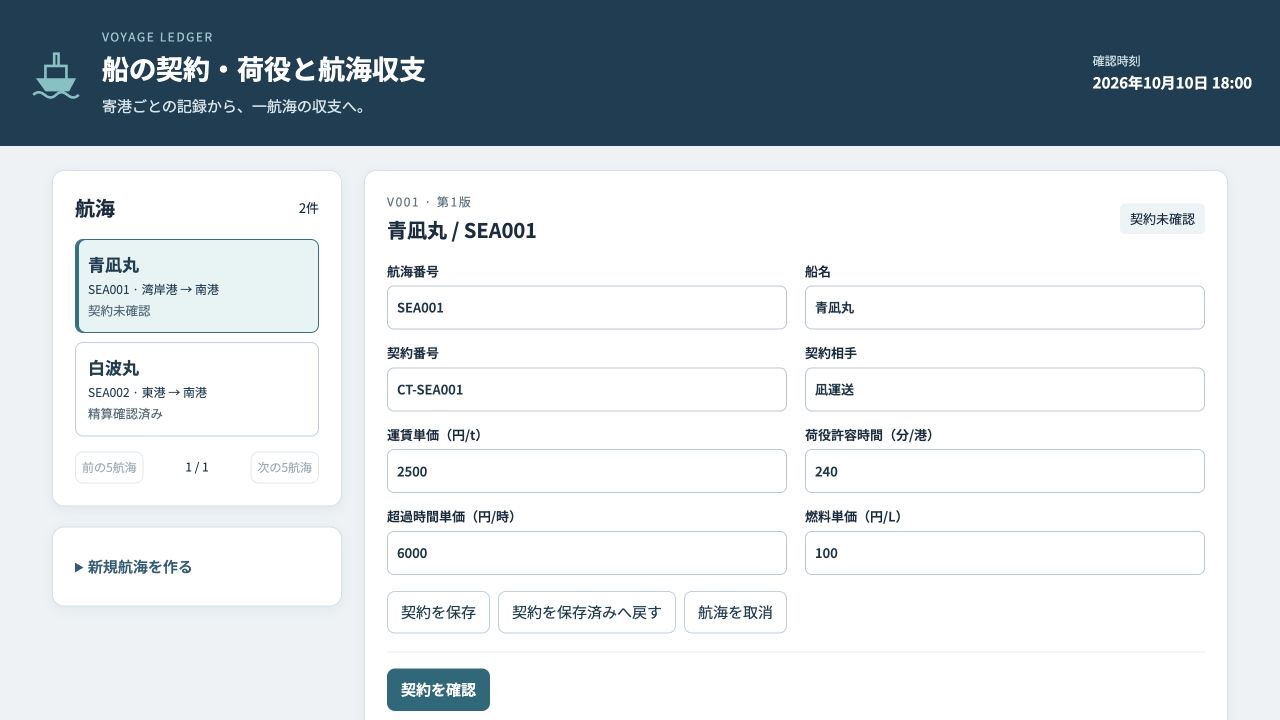Click V001 · 第1版 version text

click(x=429, y=202)
